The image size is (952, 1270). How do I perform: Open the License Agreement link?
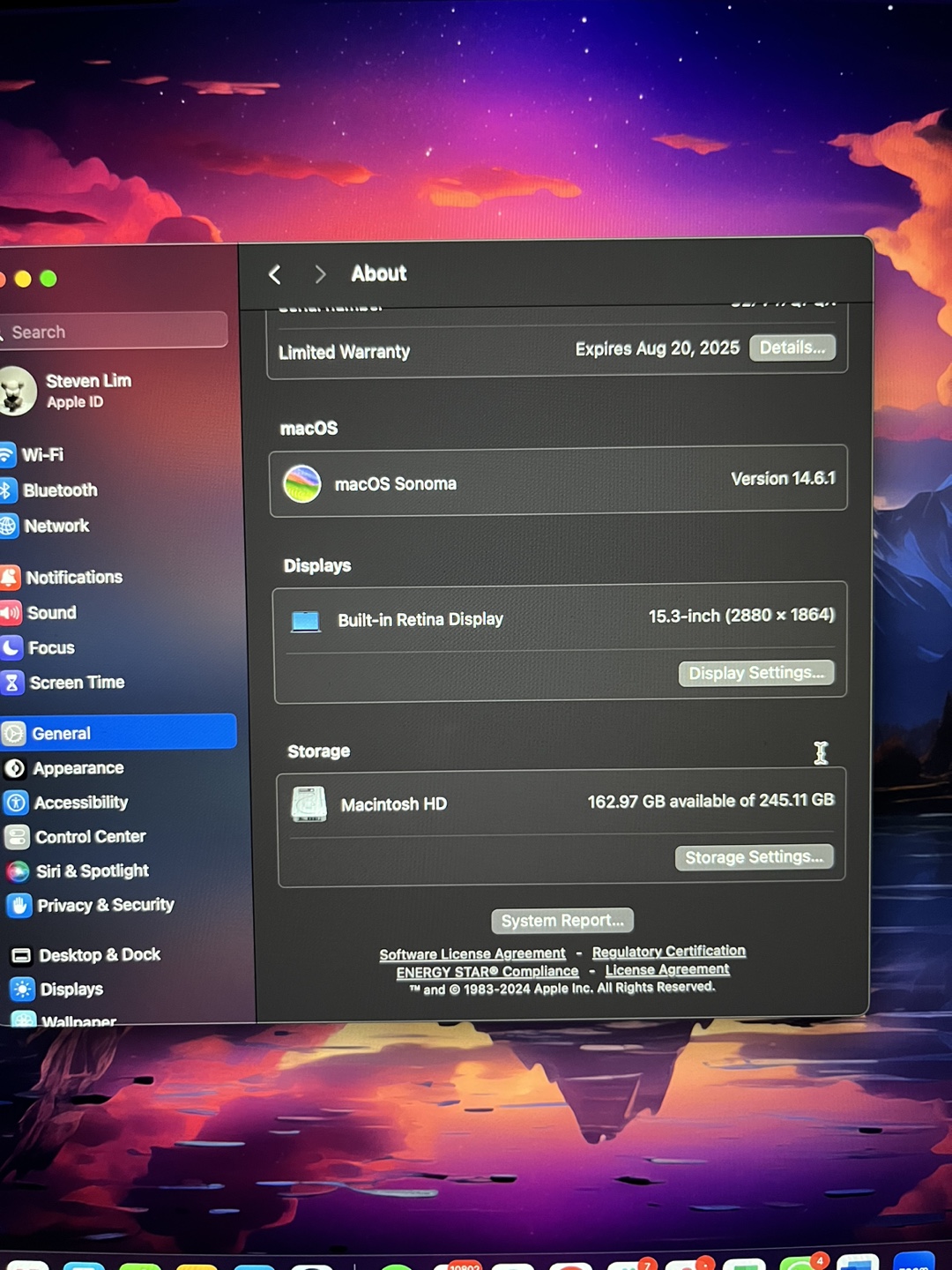(x=667, y=970)
